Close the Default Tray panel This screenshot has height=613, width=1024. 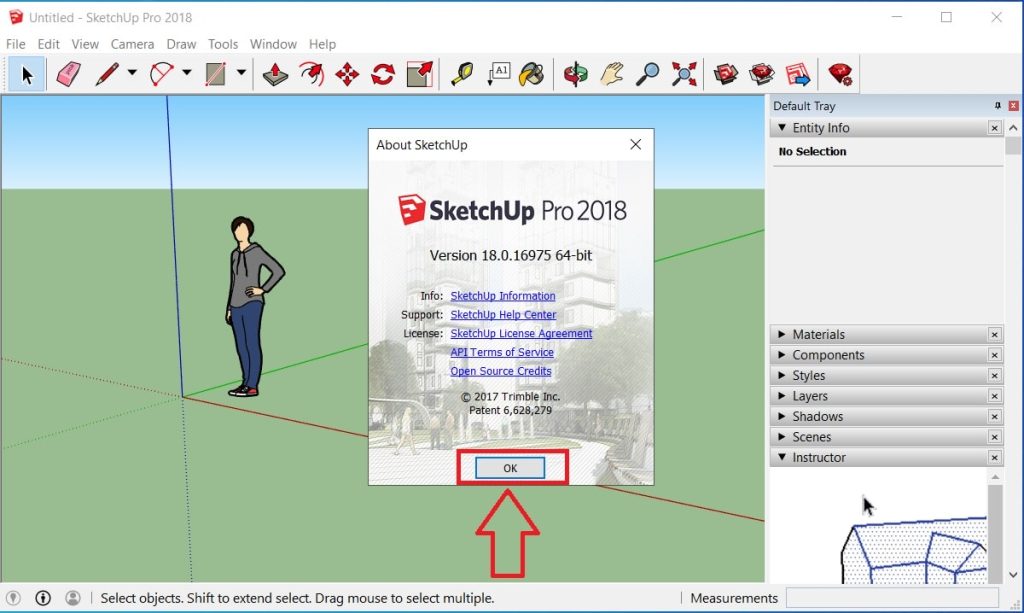pos(1014,106)
